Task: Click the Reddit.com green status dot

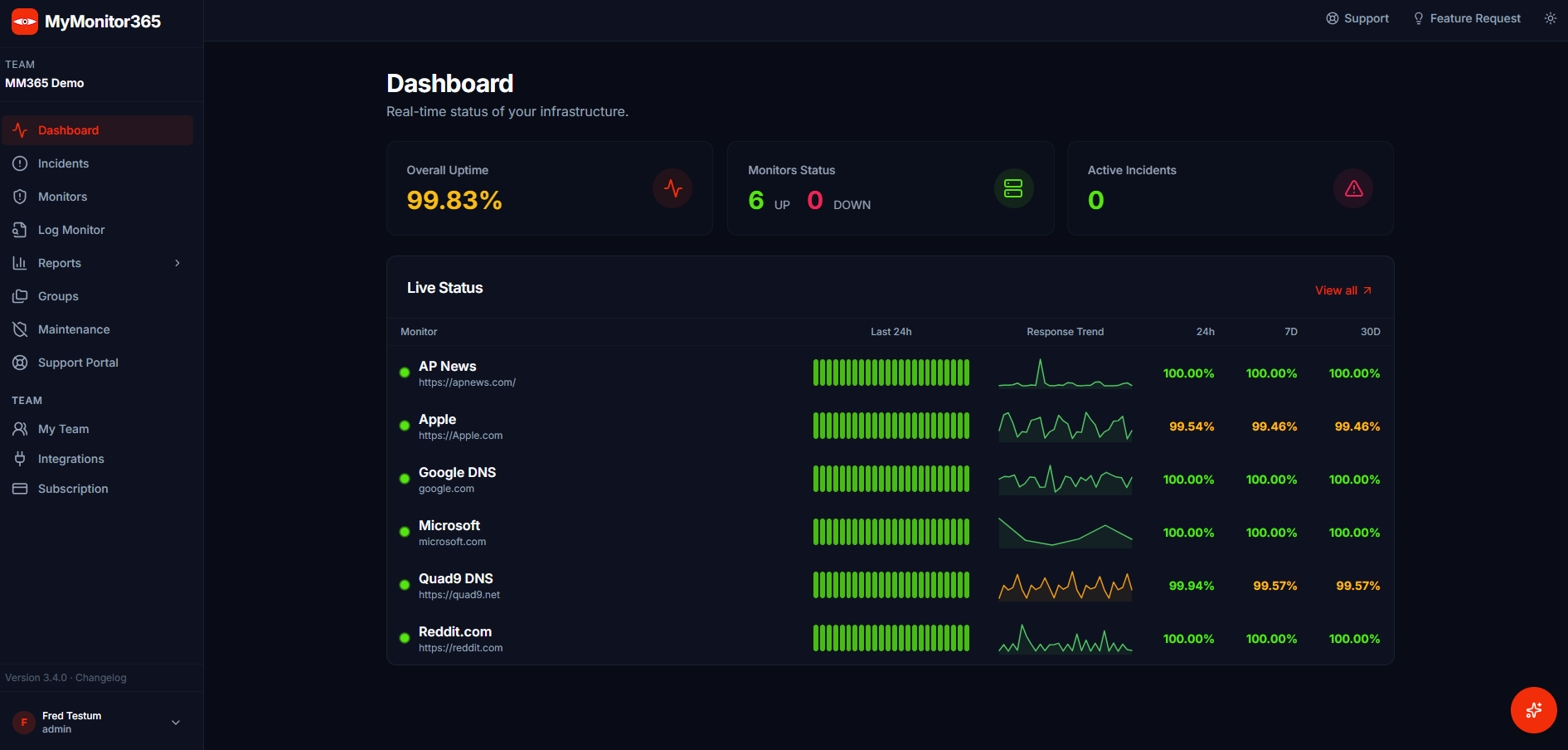Action: (405, 638)
